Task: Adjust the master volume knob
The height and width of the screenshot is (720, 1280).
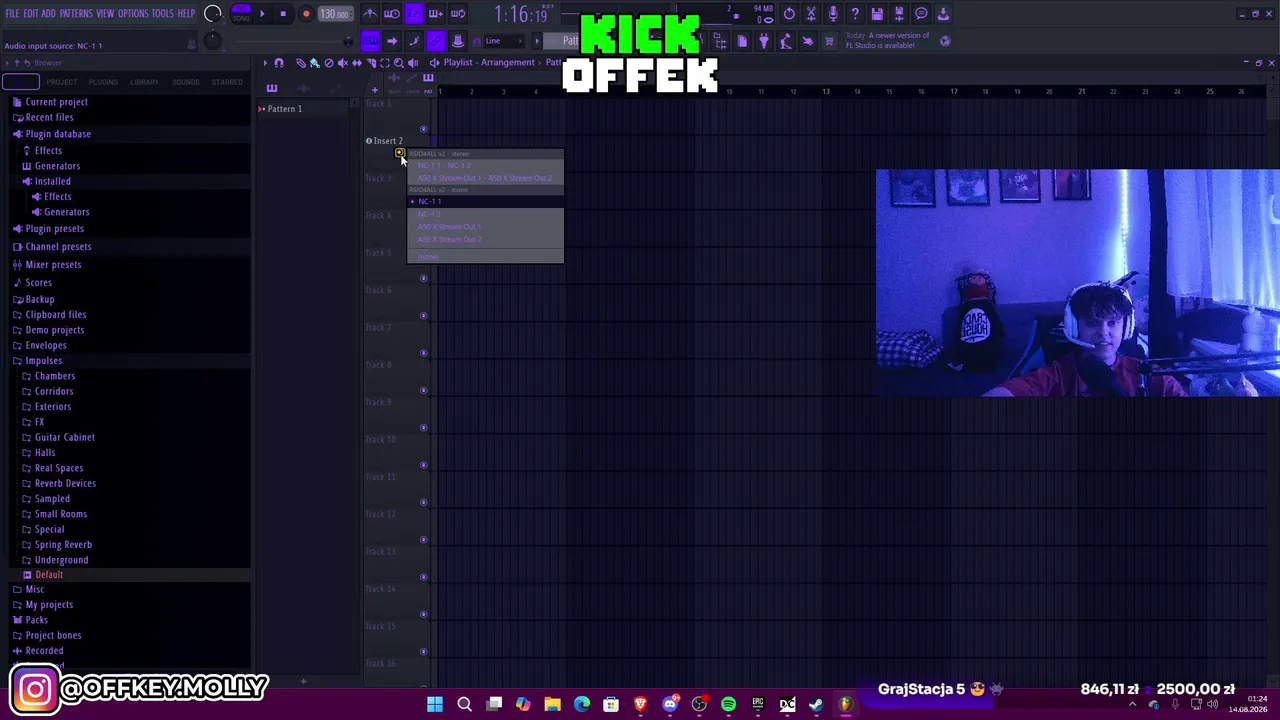Action: pos(212,14)
